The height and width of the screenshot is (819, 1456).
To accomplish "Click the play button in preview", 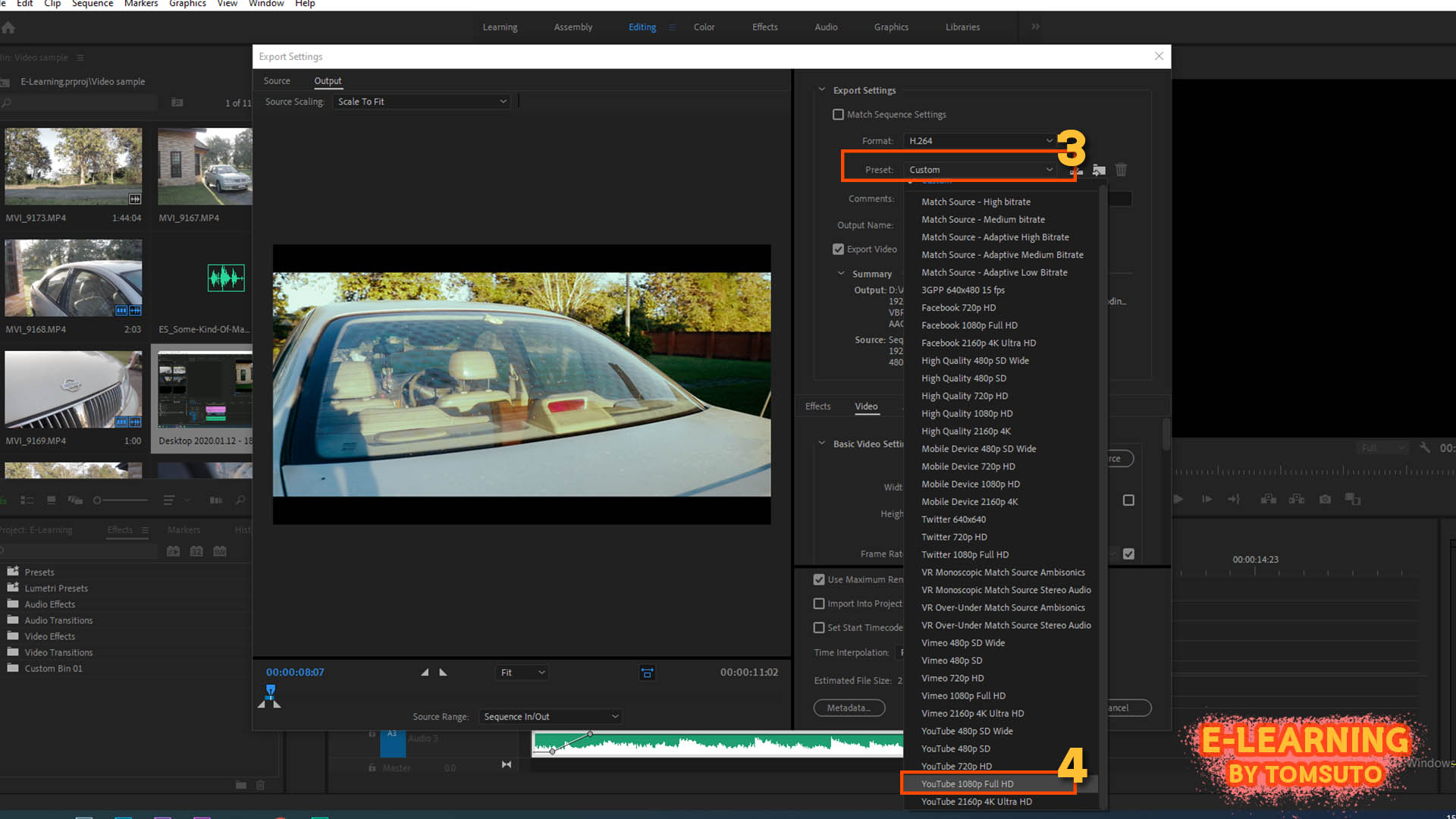I will [x=443, y=672].
